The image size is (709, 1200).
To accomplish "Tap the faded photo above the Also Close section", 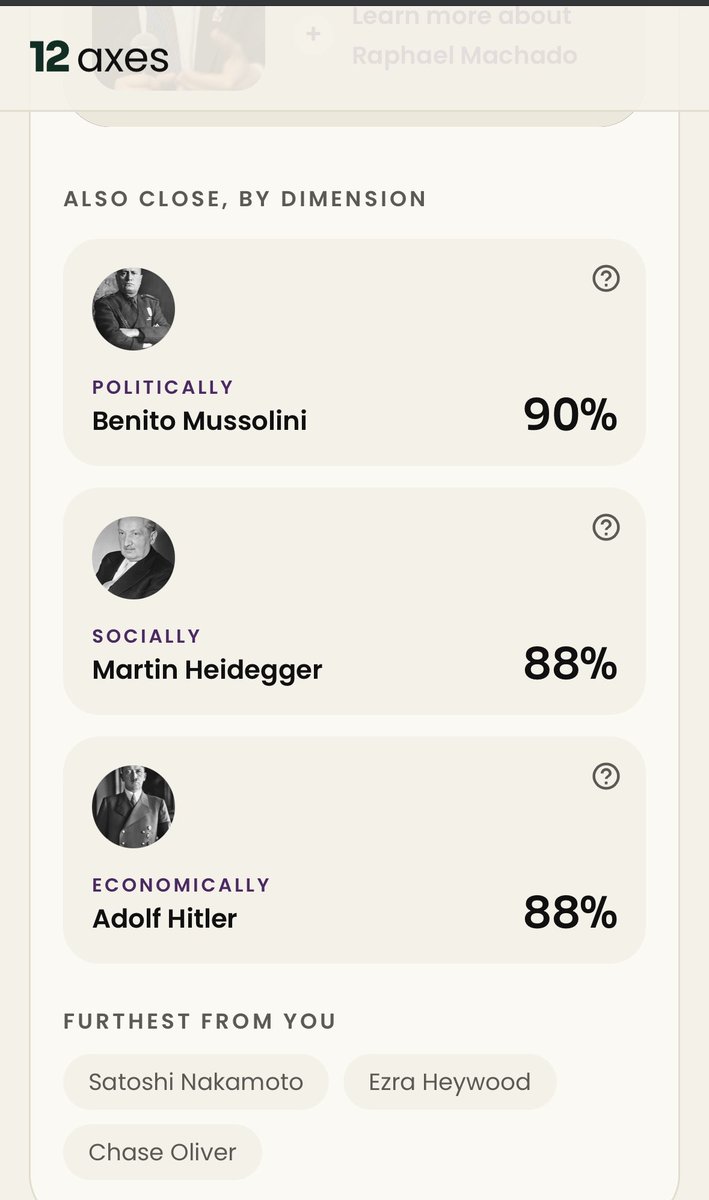I will click(x=178, y=45).
